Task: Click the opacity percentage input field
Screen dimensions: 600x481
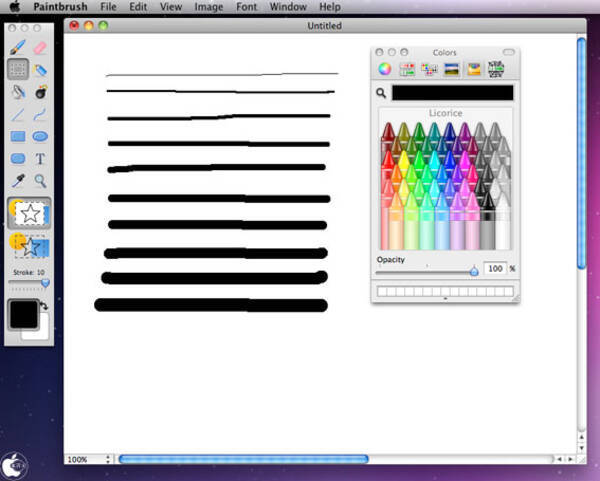Action: pos(495,269)
